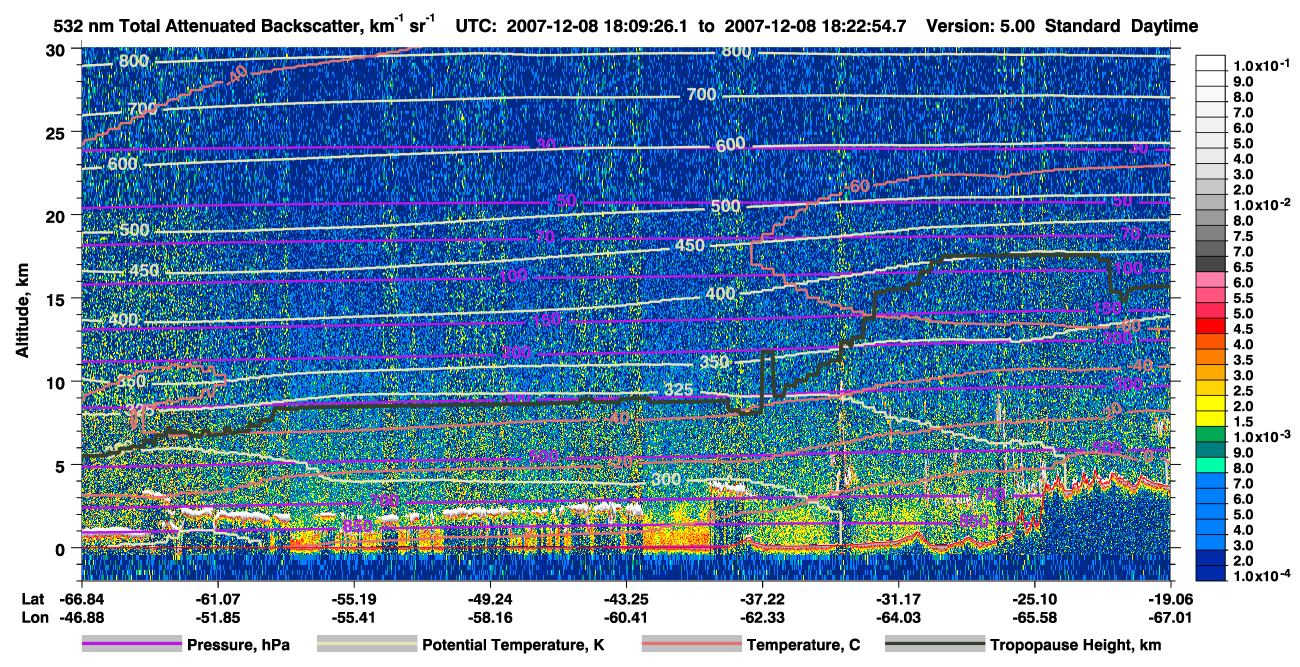The width and height of the screenshot is (1300, 667).
Task: Click latitude value -25.10
Action: [1035, 598]
